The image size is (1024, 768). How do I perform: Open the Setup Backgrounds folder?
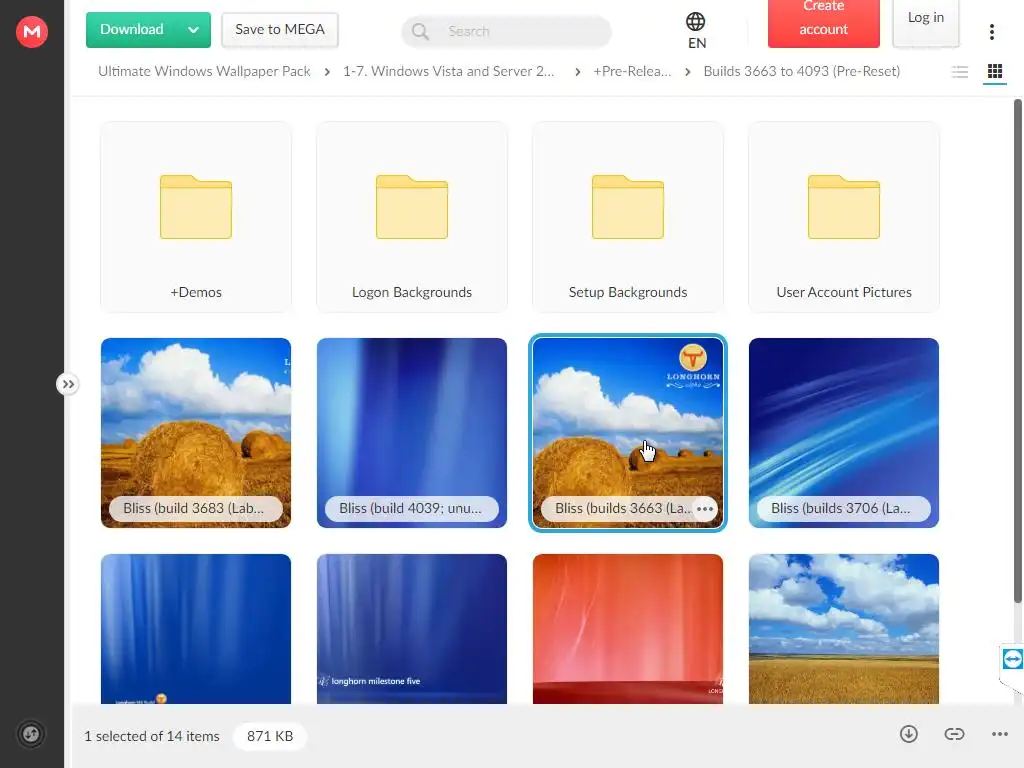[628, 217]
